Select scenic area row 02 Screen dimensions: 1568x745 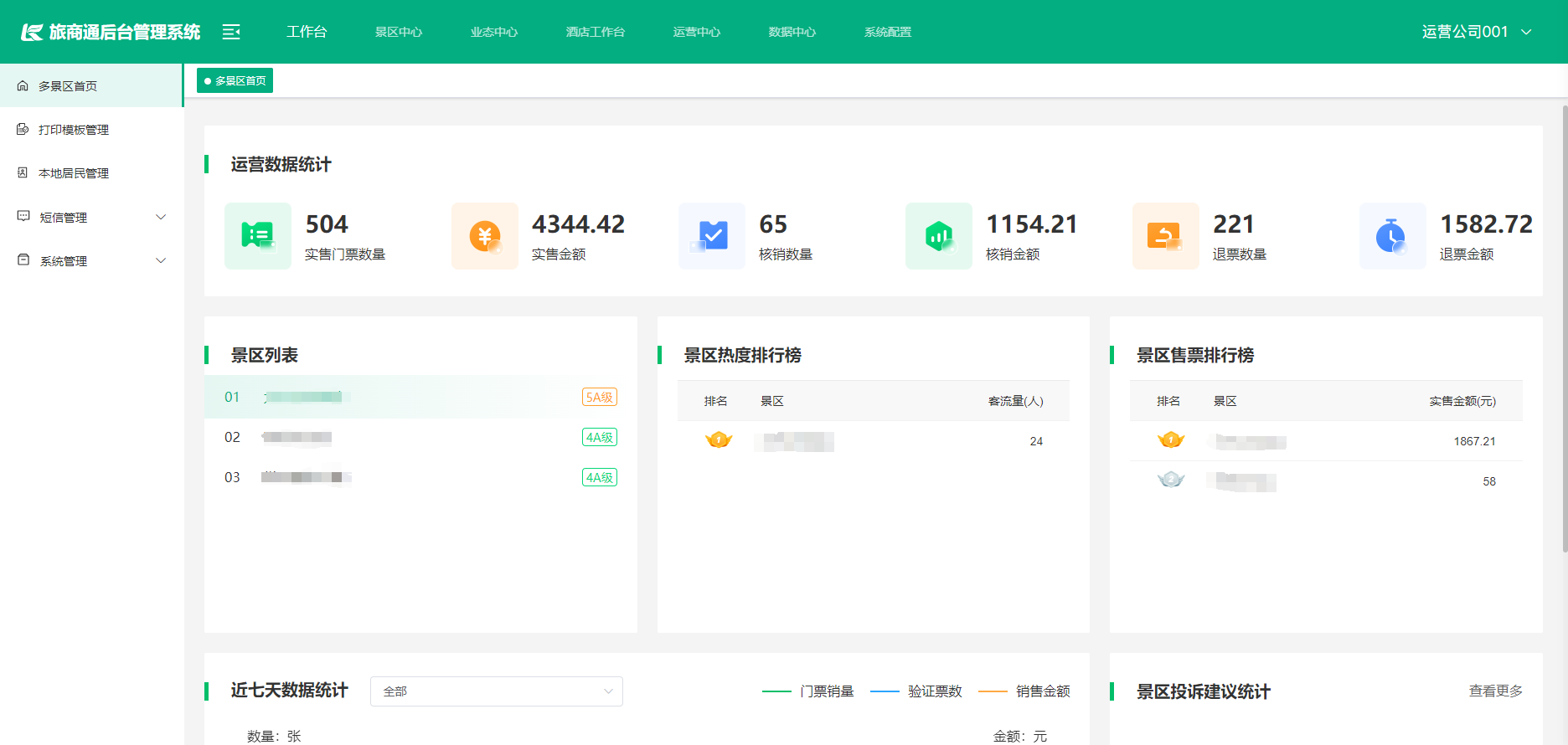(x=420, y=437)
